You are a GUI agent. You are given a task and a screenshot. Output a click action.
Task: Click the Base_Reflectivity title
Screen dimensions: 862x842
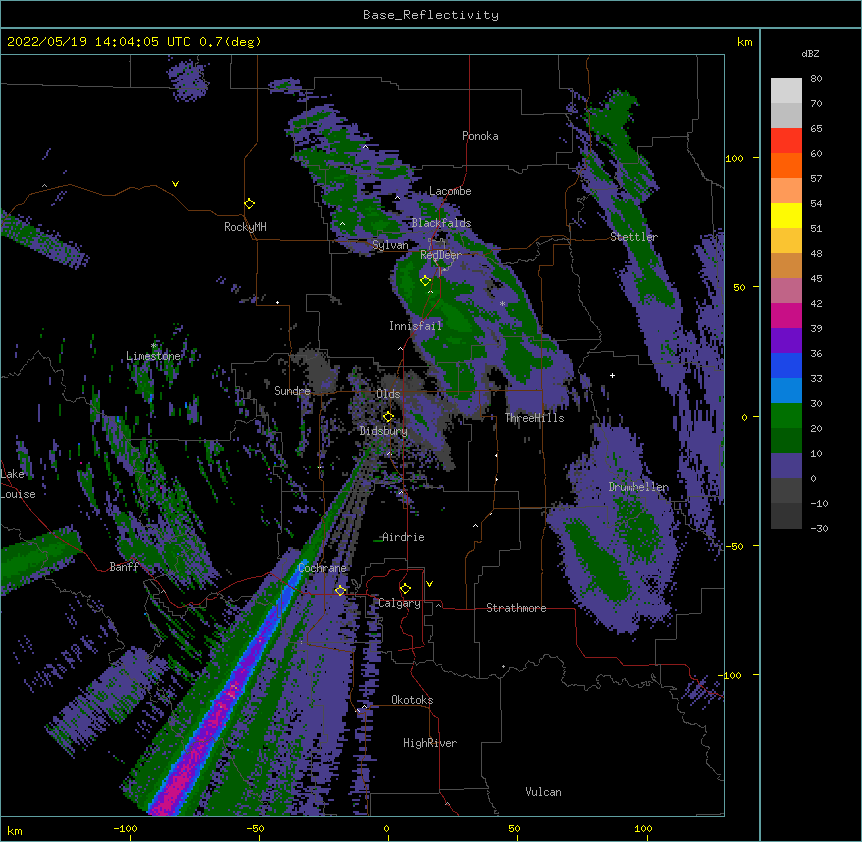pos(431,15)
